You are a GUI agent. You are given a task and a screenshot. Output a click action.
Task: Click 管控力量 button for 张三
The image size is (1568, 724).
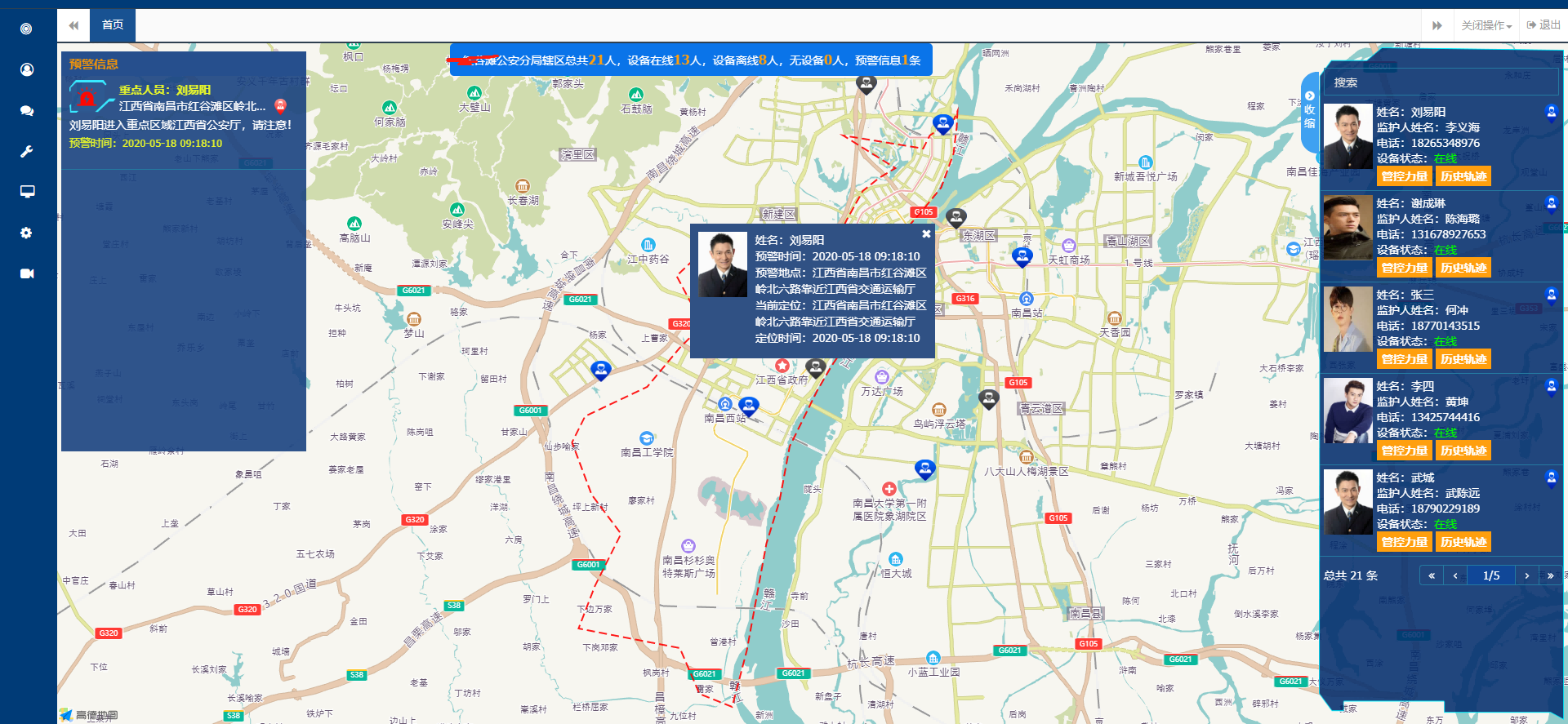click(x=1404, y=359)
